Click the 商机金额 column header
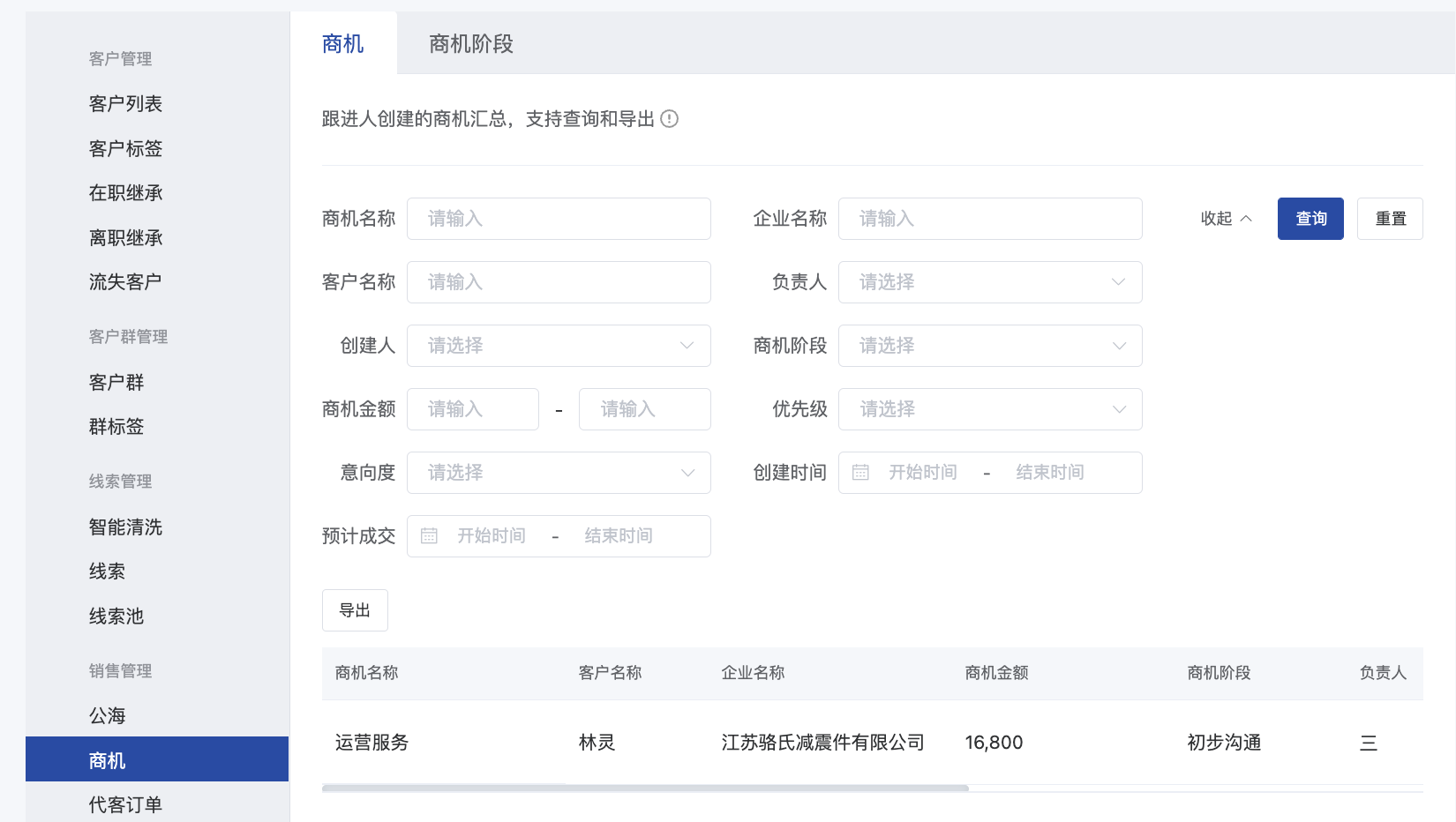The image size is (1456, 822). click(x=997, y=673)
